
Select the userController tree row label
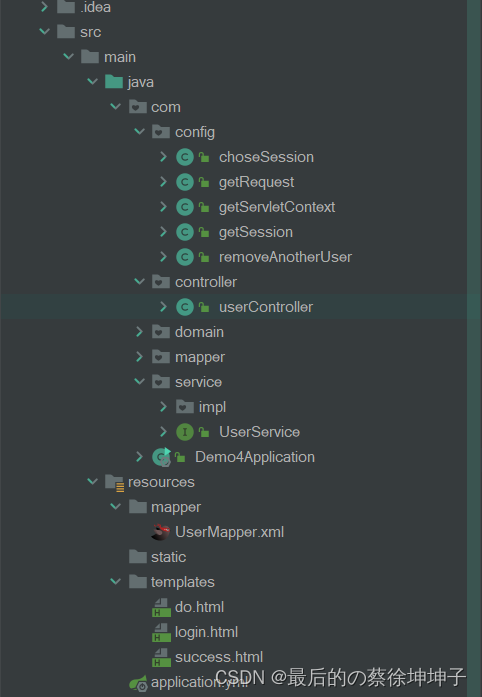click(266, 307)
